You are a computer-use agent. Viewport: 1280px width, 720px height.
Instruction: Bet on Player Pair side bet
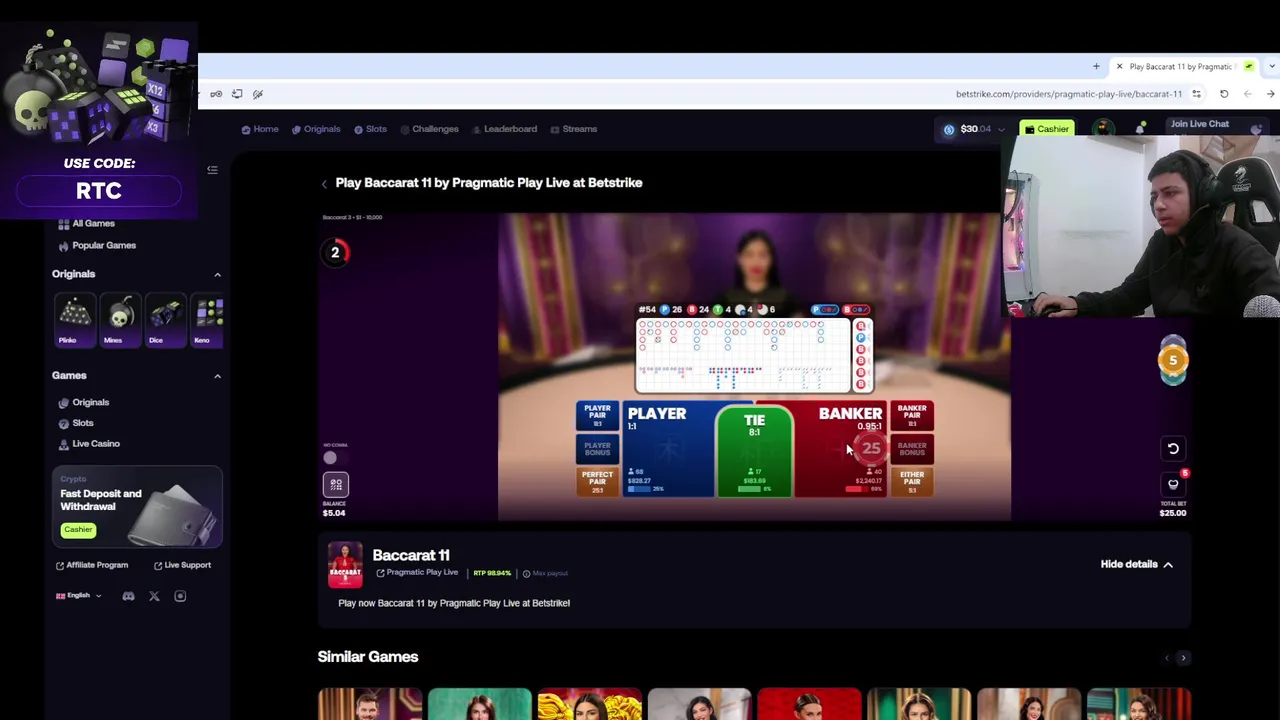tap(597, 416)
